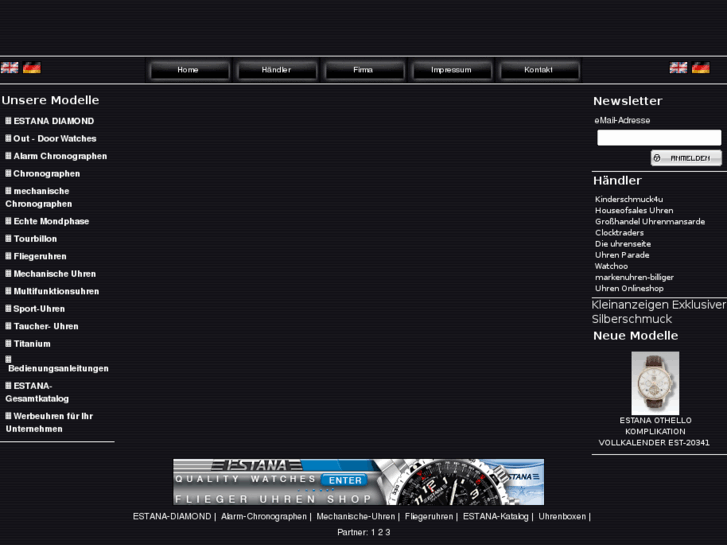Open Chronographen category in sidebar
Viewport: 727px width, 545px height.
point(47,174)
